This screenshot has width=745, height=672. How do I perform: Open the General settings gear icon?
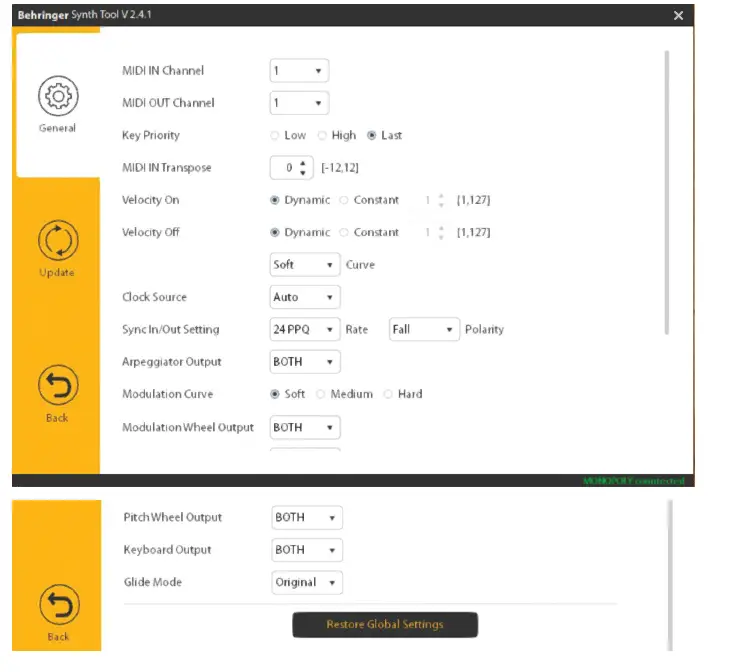(x=58, y=96)
